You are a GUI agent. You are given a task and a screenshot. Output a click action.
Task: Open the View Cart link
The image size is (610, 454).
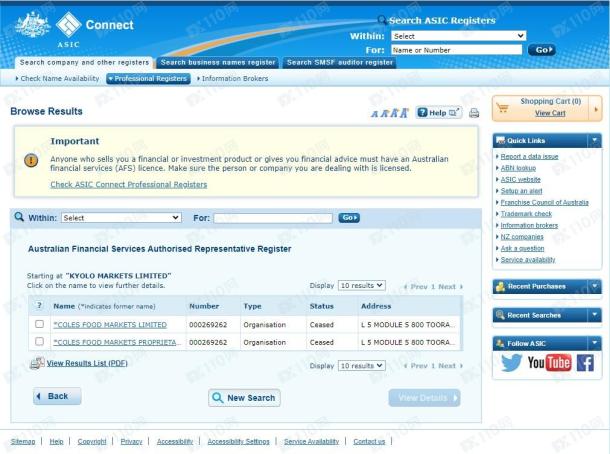pyautogui.click(x=550, y=113)
